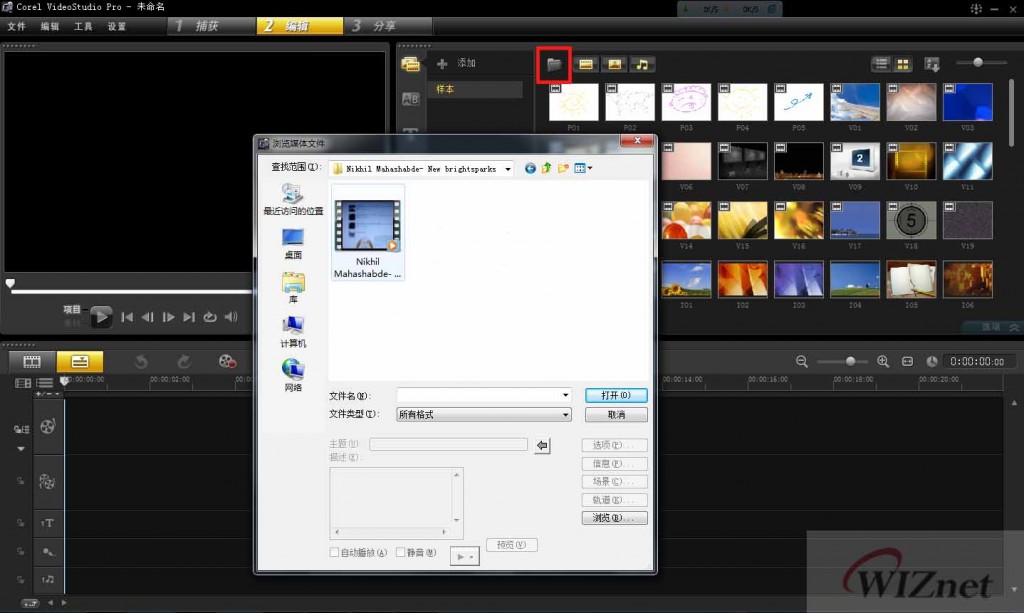Open the 文件 menu
This screenshot has height=613, width=1024.
point(16,26)
